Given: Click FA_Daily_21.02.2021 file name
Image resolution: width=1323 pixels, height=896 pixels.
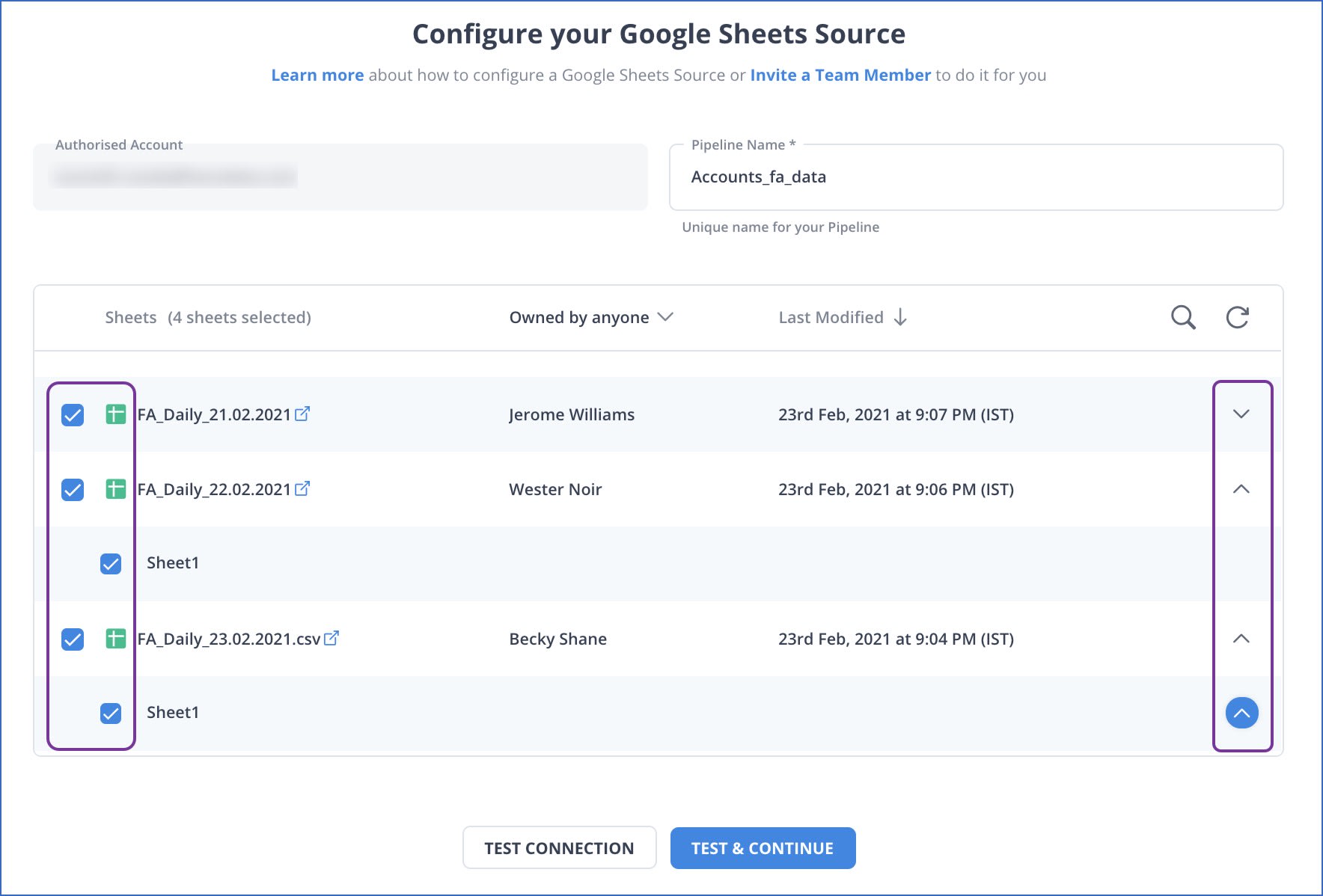Looking at the screenshot, I should point(214,414).
